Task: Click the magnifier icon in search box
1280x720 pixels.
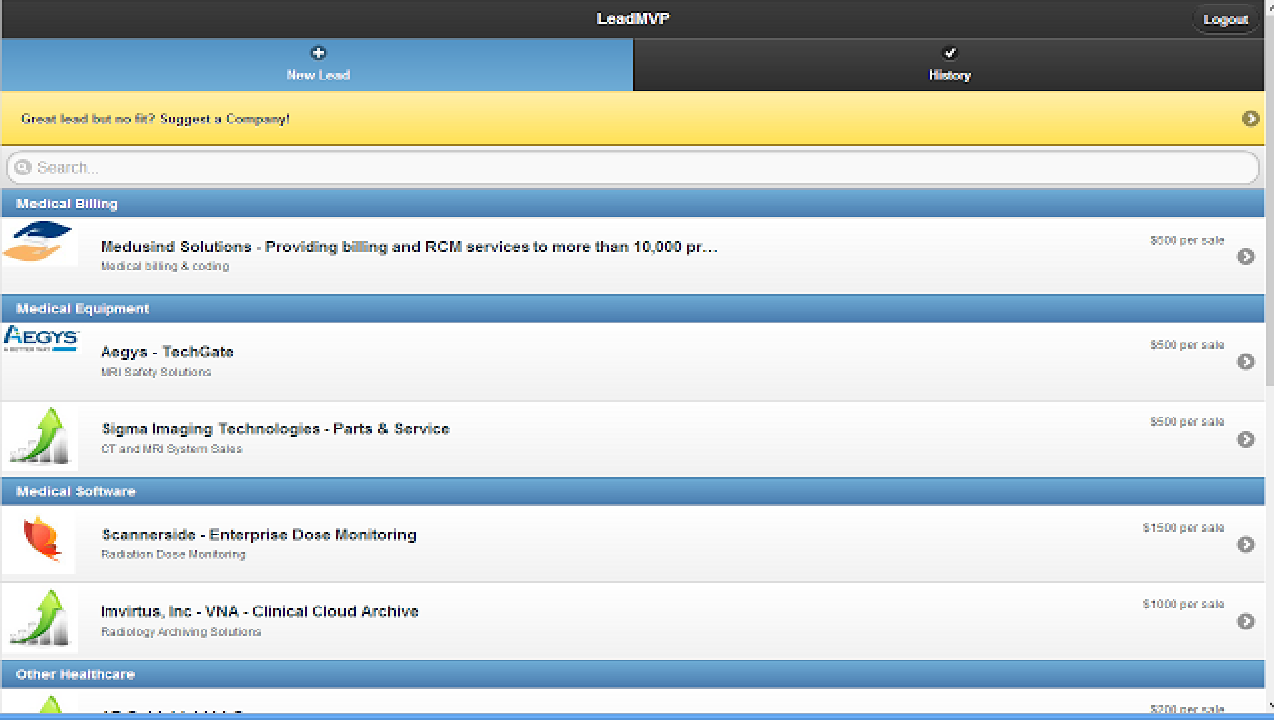Action: coord(23,167)
